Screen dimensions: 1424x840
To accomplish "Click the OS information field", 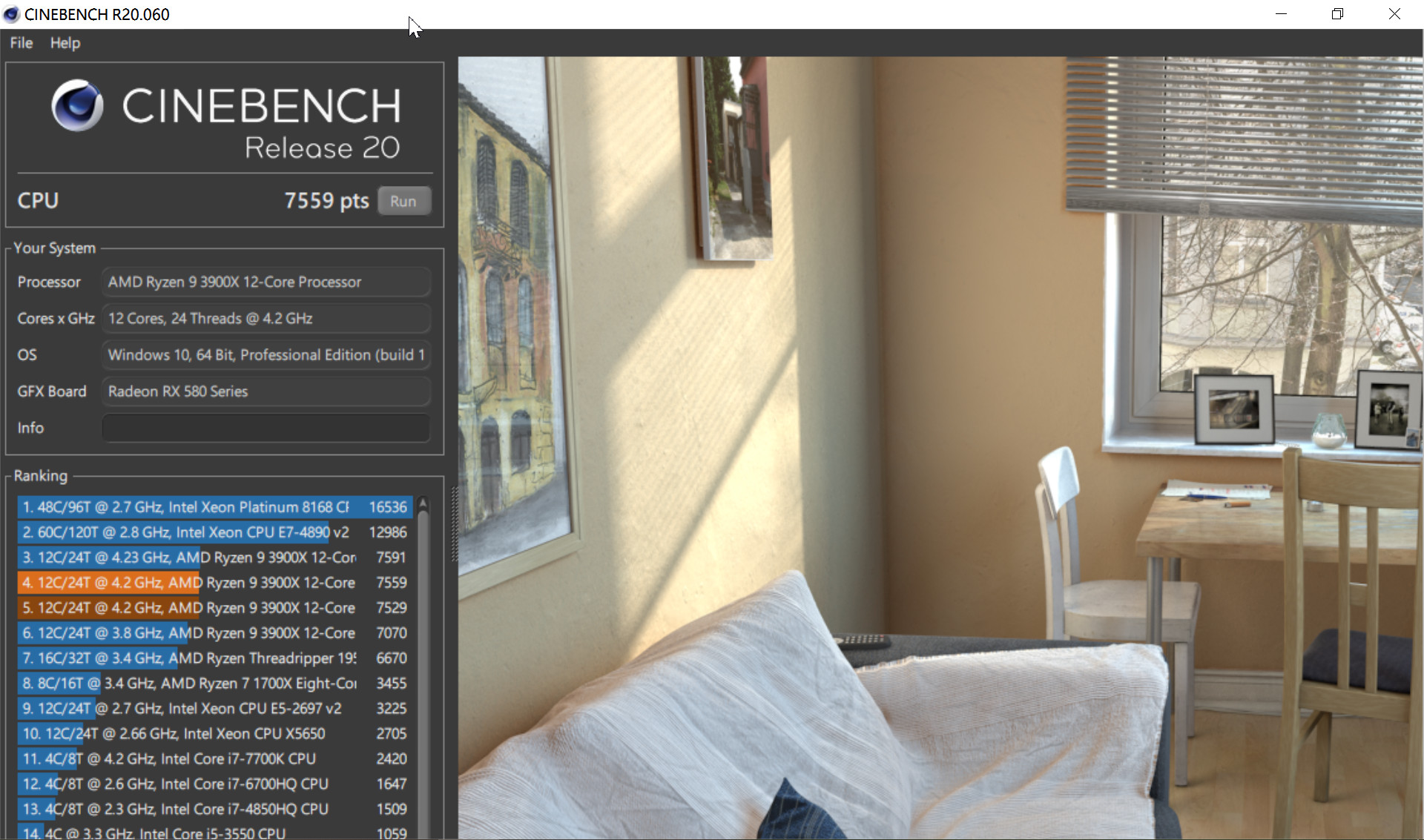I will (266, 354).
